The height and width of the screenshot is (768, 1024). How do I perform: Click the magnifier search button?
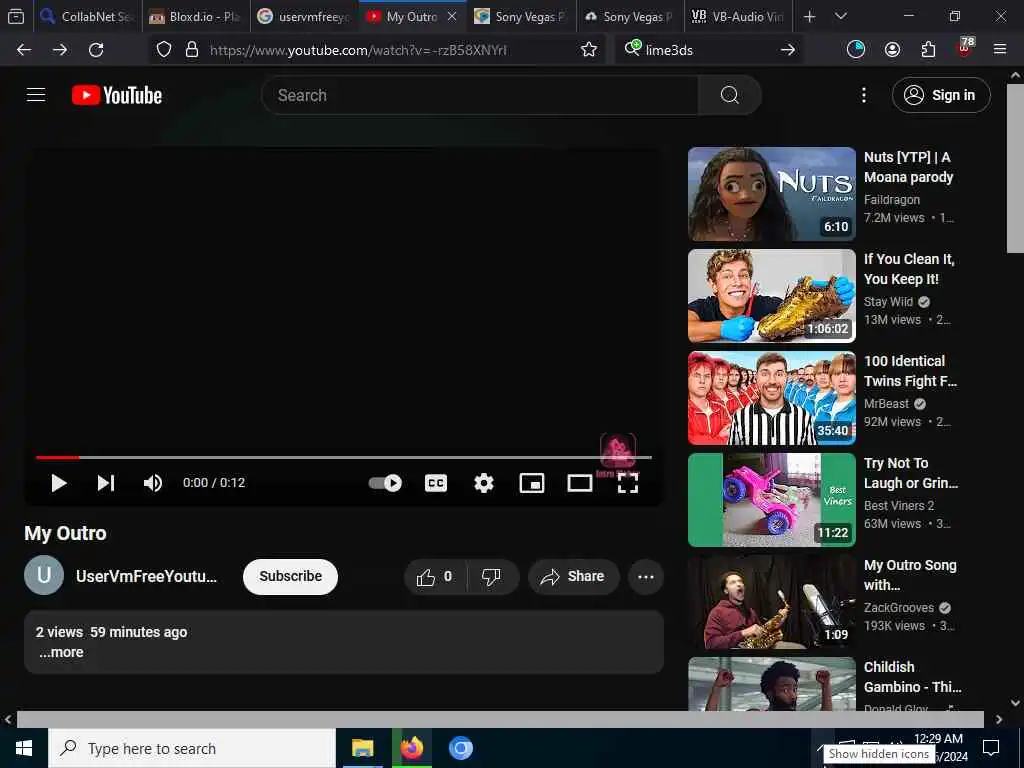(x=729, y=95)
